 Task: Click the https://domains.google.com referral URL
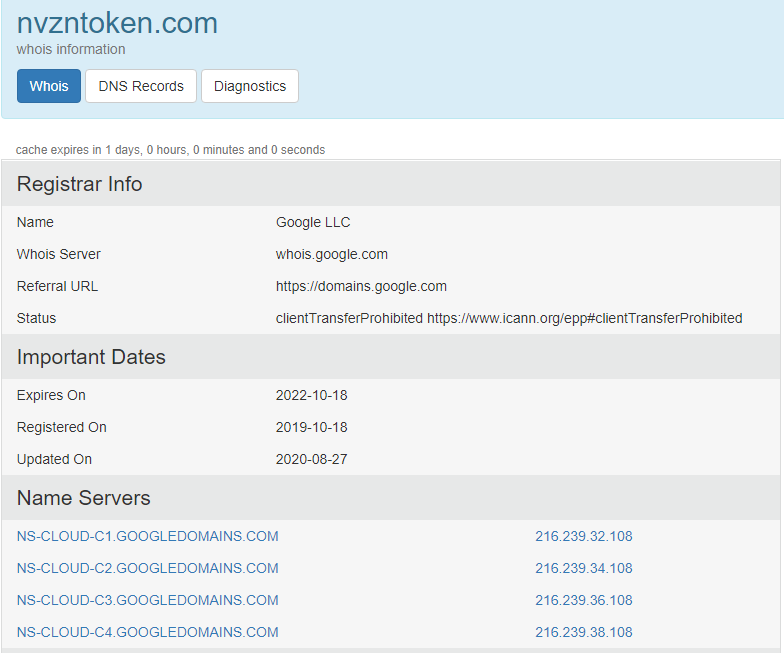coord(361,286)
